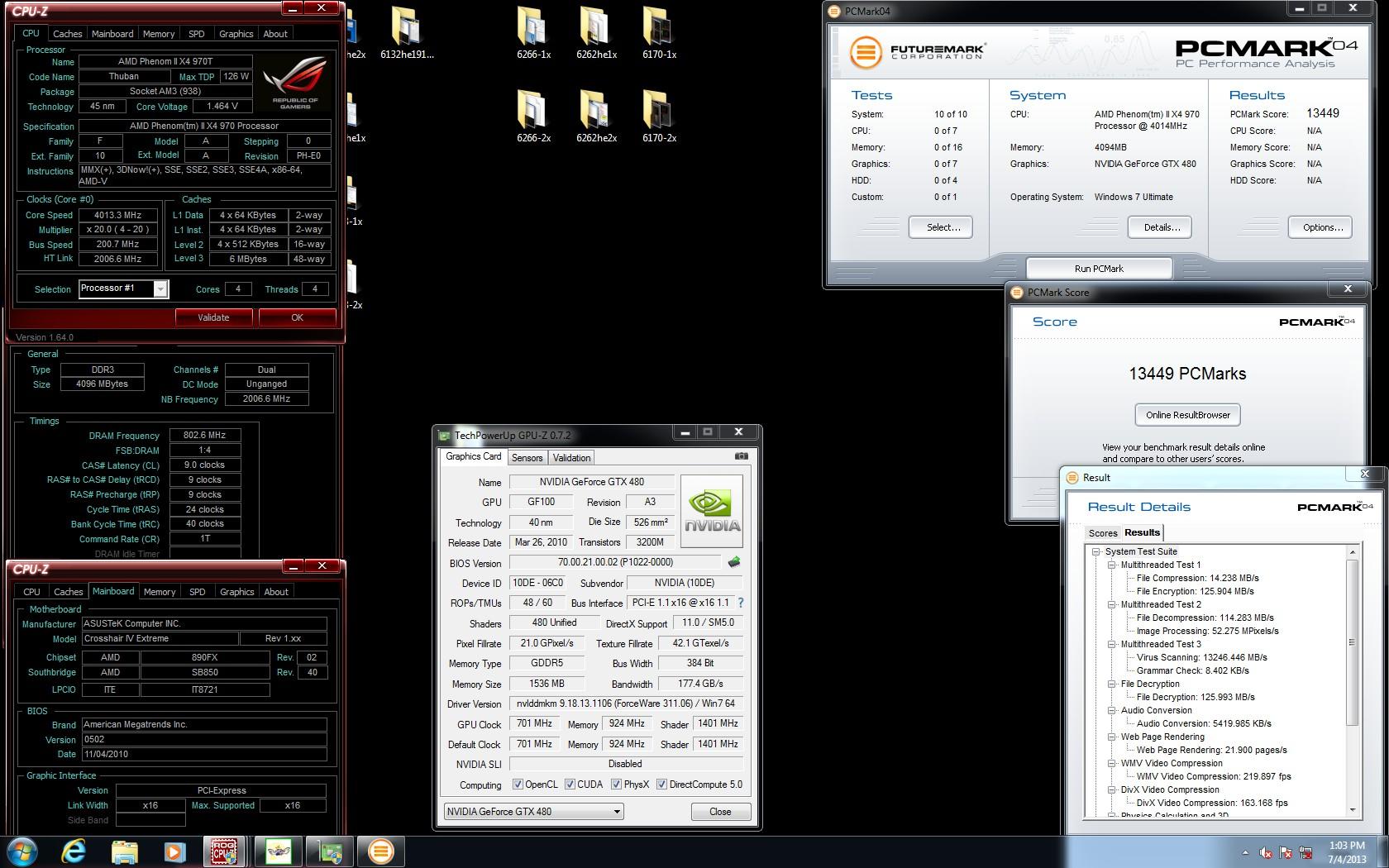This screenshot has width=1389, height=868.
Task: Open the 6170-2x desktop folder
Action: pos(659,116)
